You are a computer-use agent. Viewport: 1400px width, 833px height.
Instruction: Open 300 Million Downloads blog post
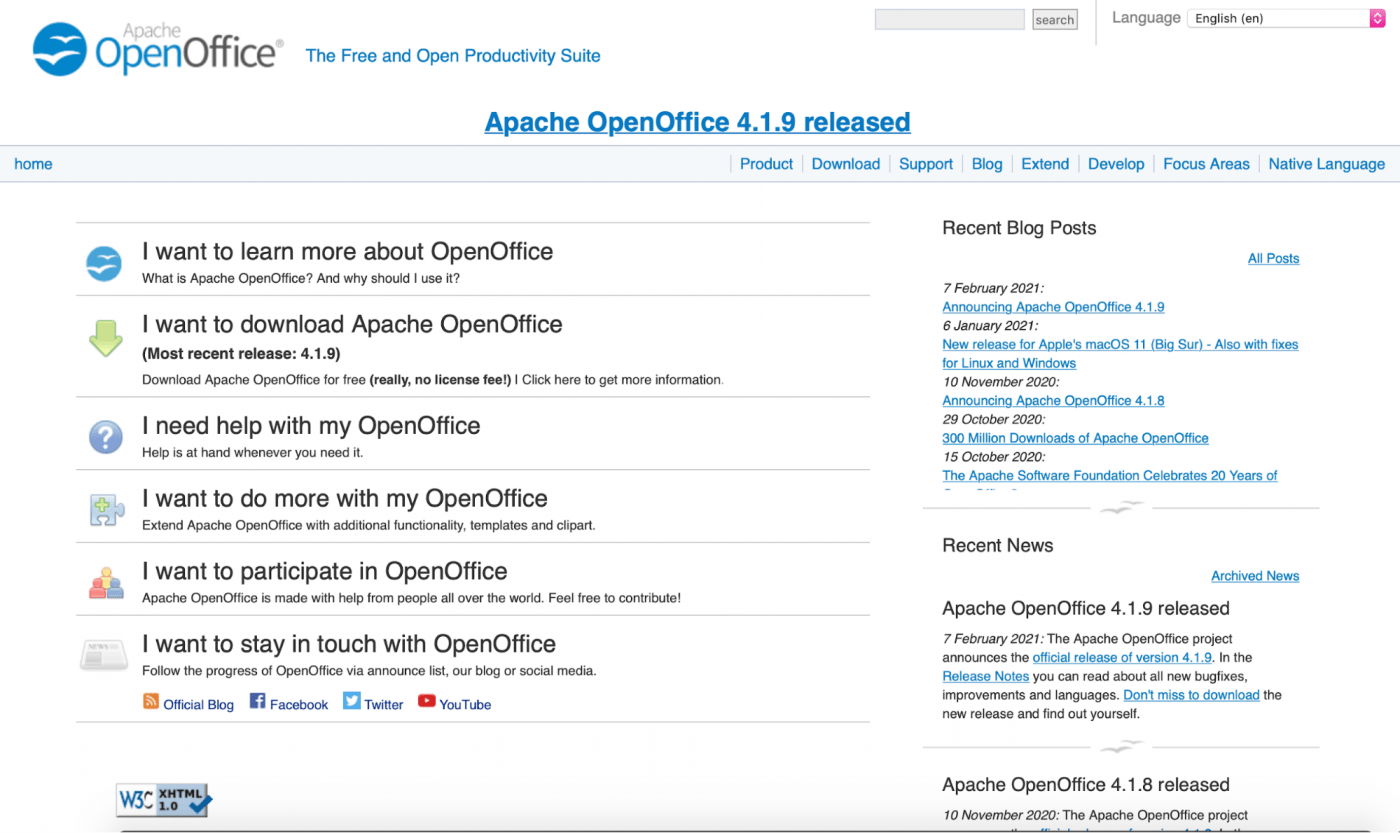coord(1075,438)
